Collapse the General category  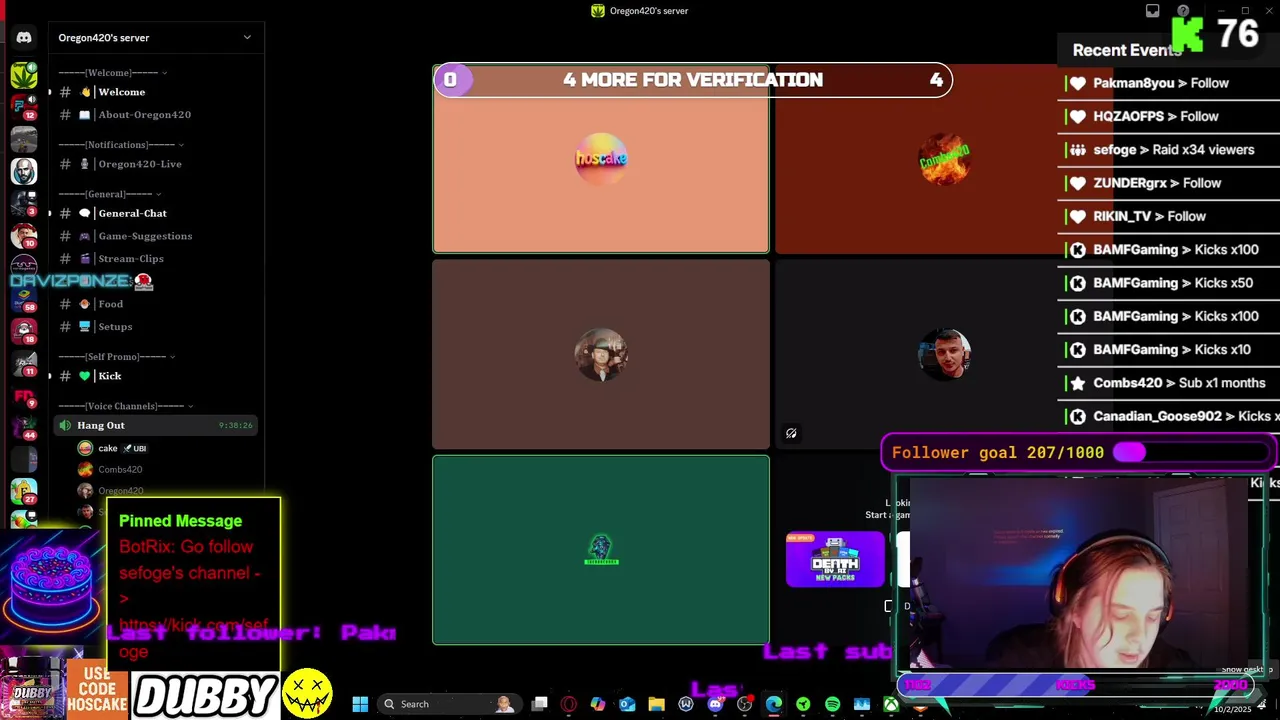[110, 194]
